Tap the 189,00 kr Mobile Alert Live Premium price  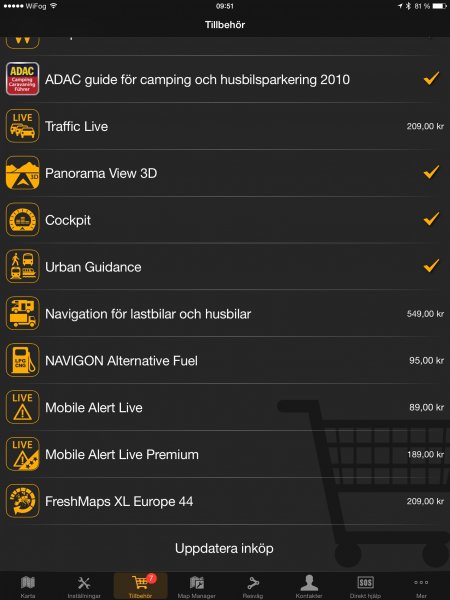(425, 455)
